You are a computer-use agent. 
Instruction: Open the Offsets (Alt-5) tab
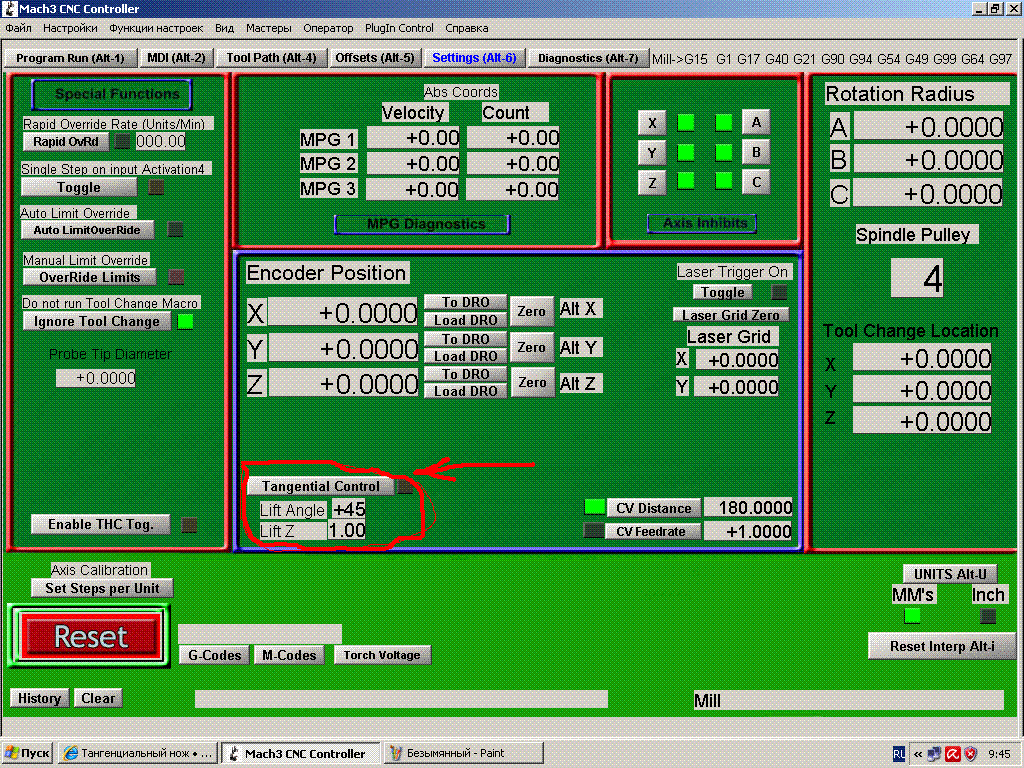click(375, 58)
